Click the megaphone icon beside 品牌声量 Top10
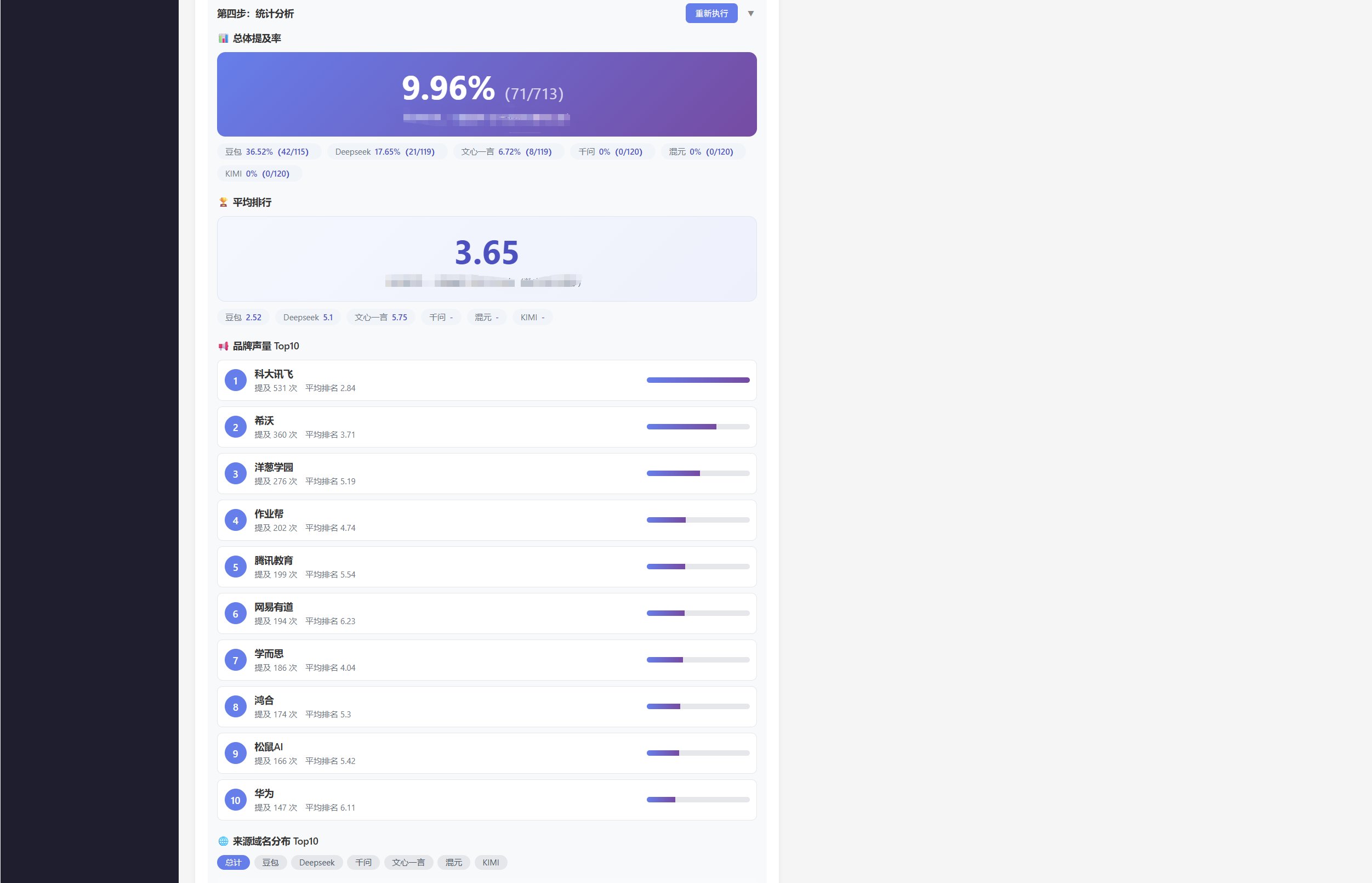1372x883 pixels. 223,346
